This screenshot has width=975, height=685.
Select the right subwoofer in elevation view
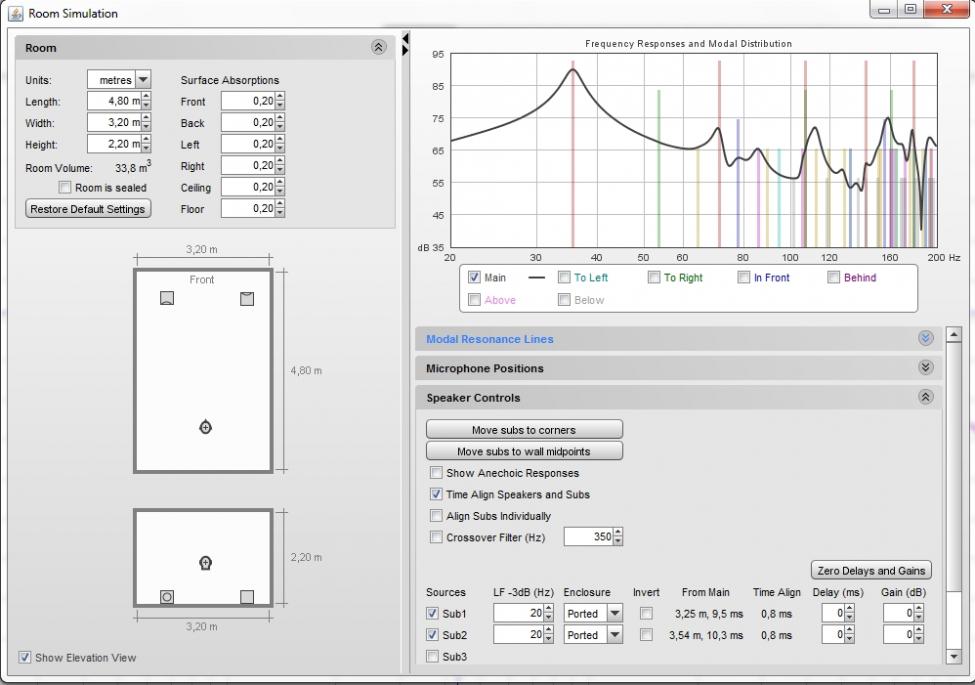[247, 597]
